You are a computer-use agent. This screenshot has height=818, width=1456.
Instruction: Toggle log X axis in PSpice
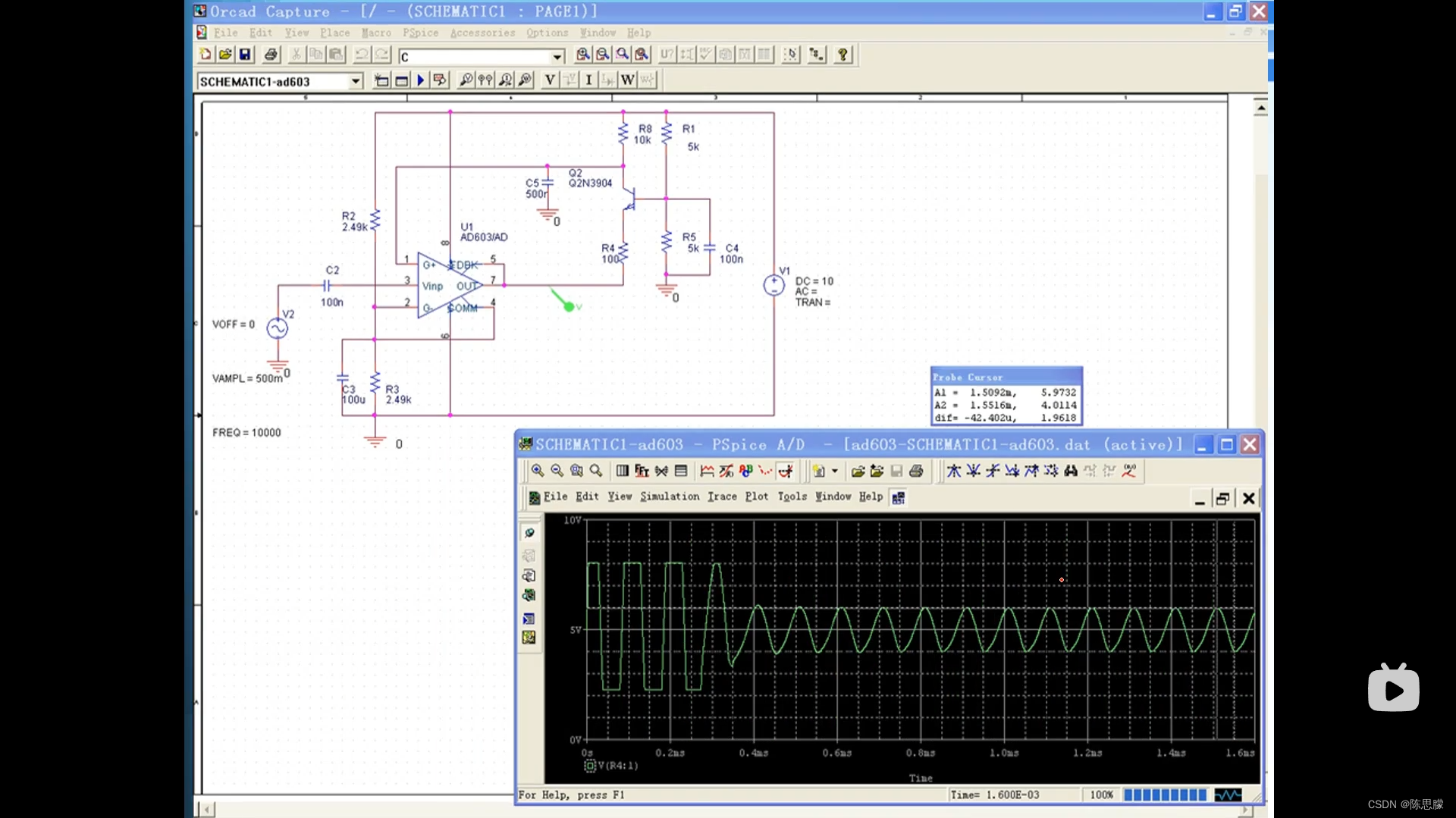point(622,471)
